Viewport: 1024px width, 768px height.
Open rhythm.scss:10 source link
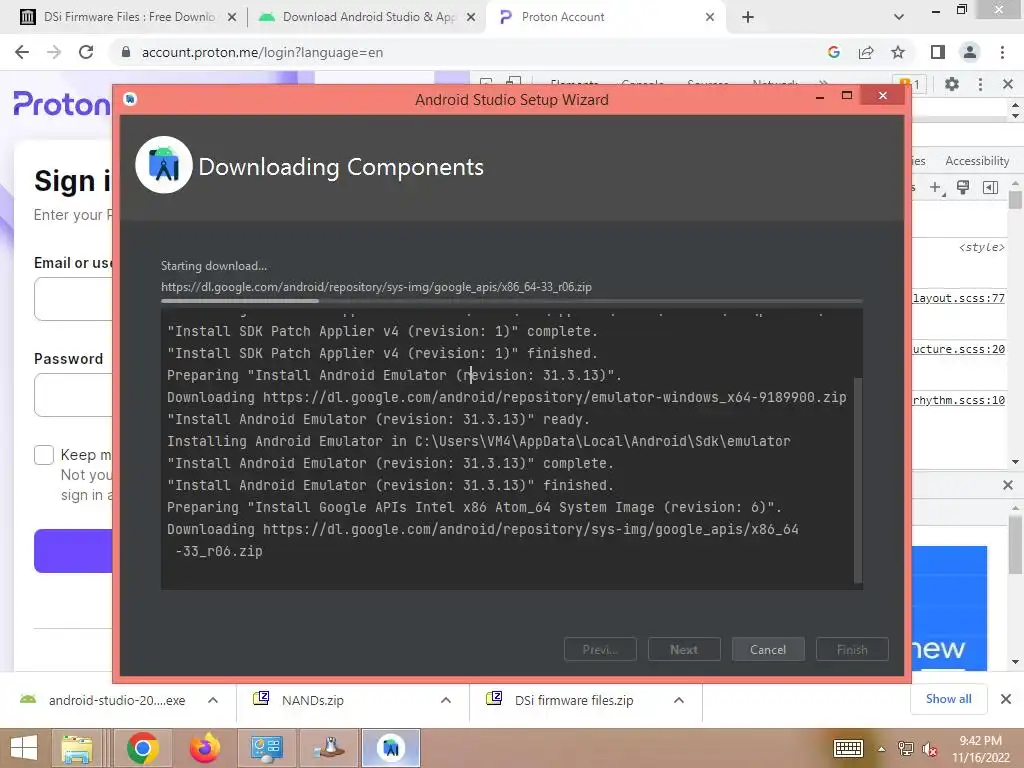tap(959, 400)
